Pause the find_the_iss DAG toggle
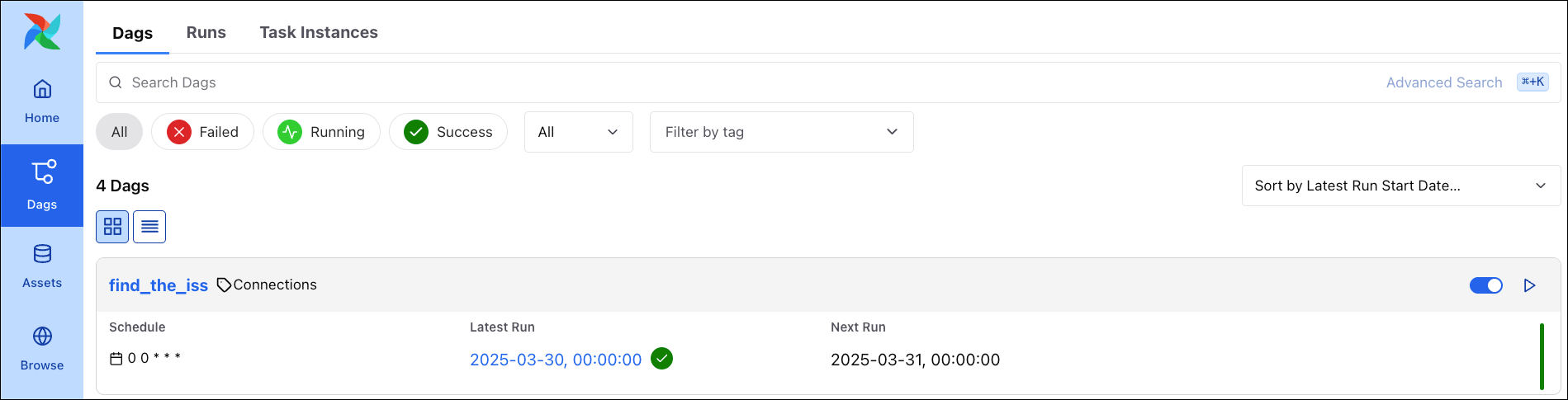Image resolution: width=1568 pixels, height=400 pixels. click(1485, 285)
